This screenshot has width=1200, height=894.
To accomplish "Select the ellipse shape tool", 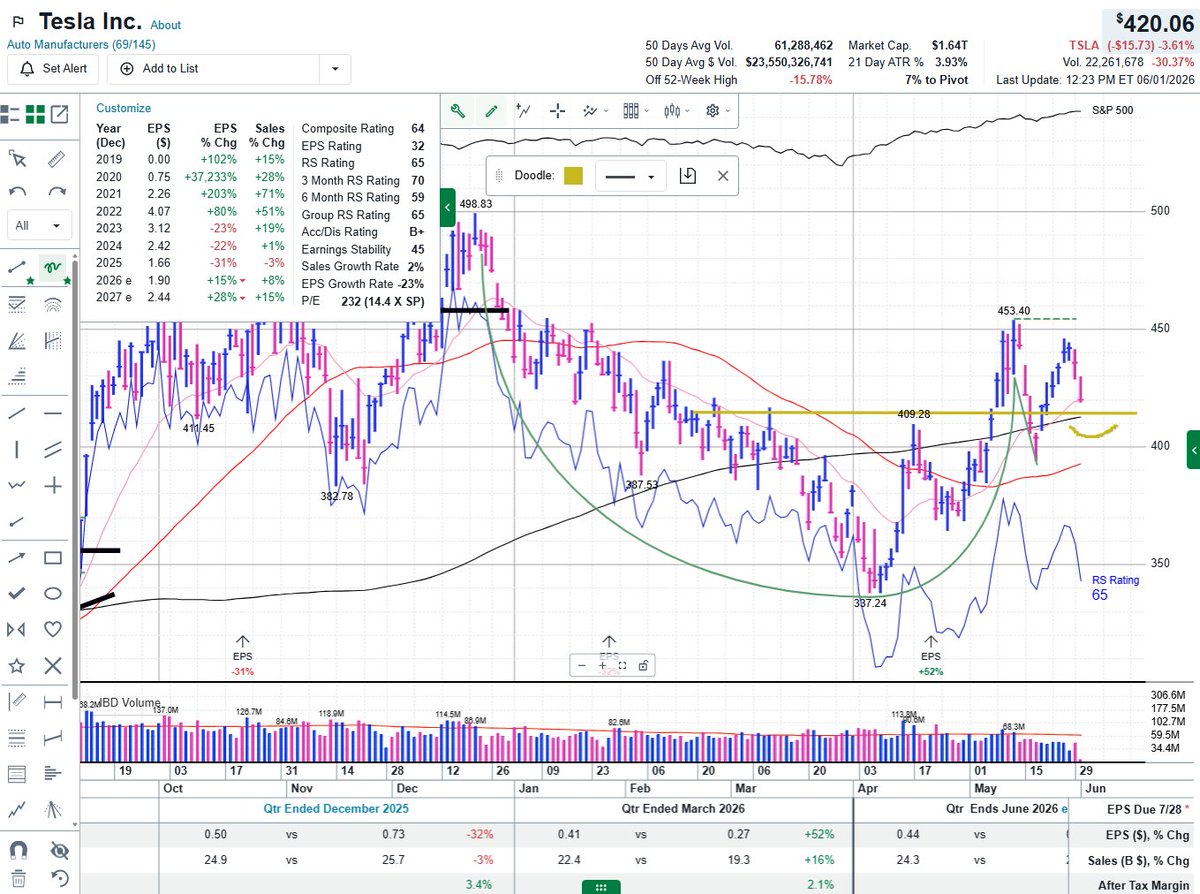I will coord(53,593).
